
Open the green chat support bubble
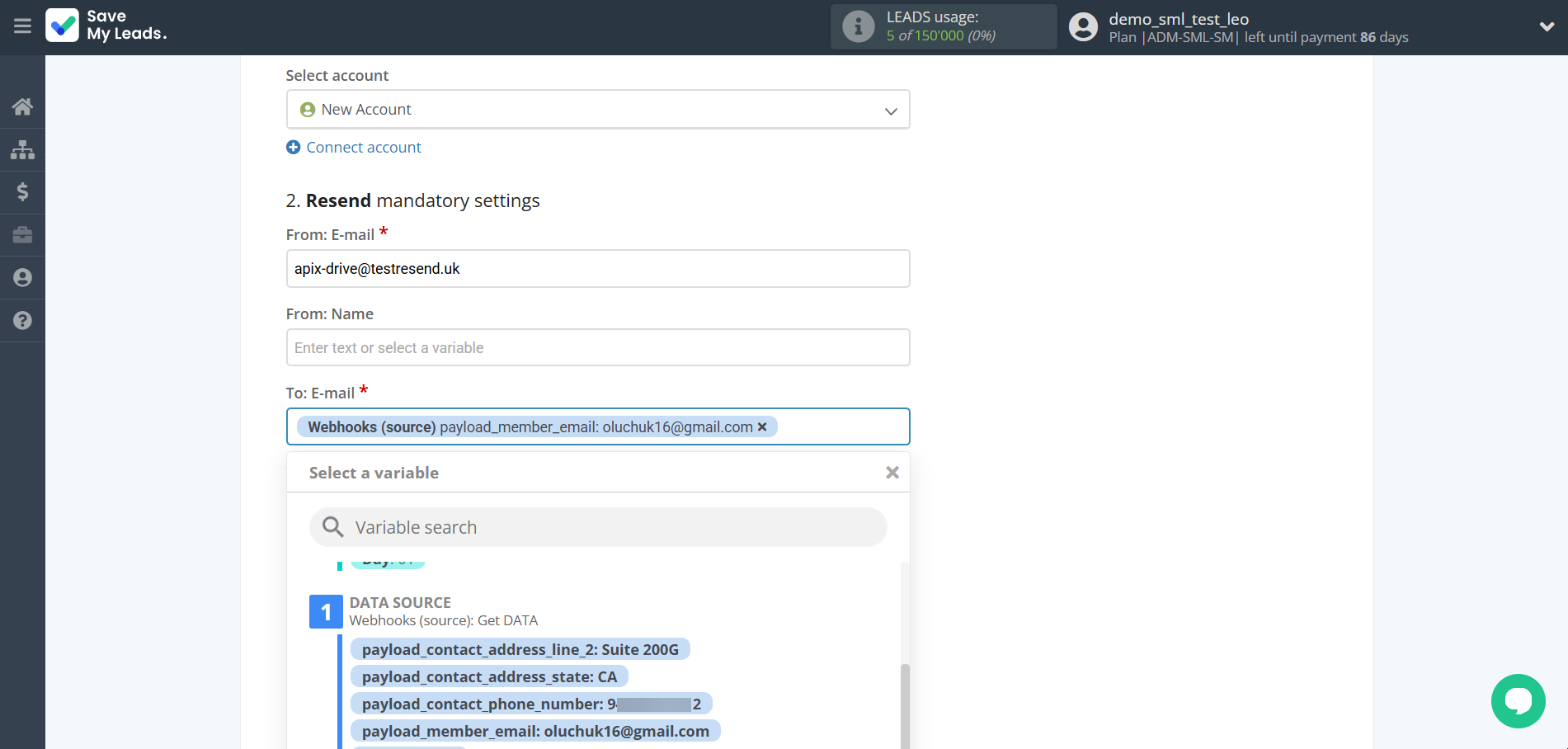pos(1518,701)
